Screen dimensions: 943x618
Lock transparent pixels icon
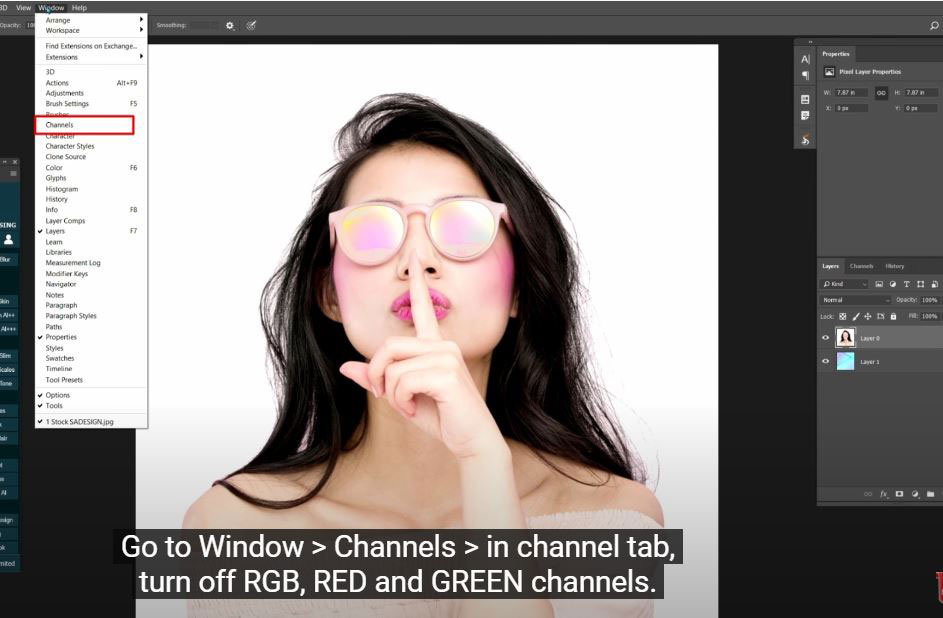[x=843, y=316]
